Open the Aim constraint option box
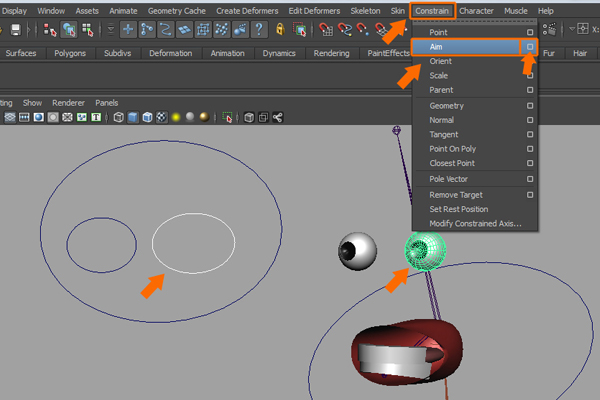Screen dimensions: 600x400 point(530,47)
